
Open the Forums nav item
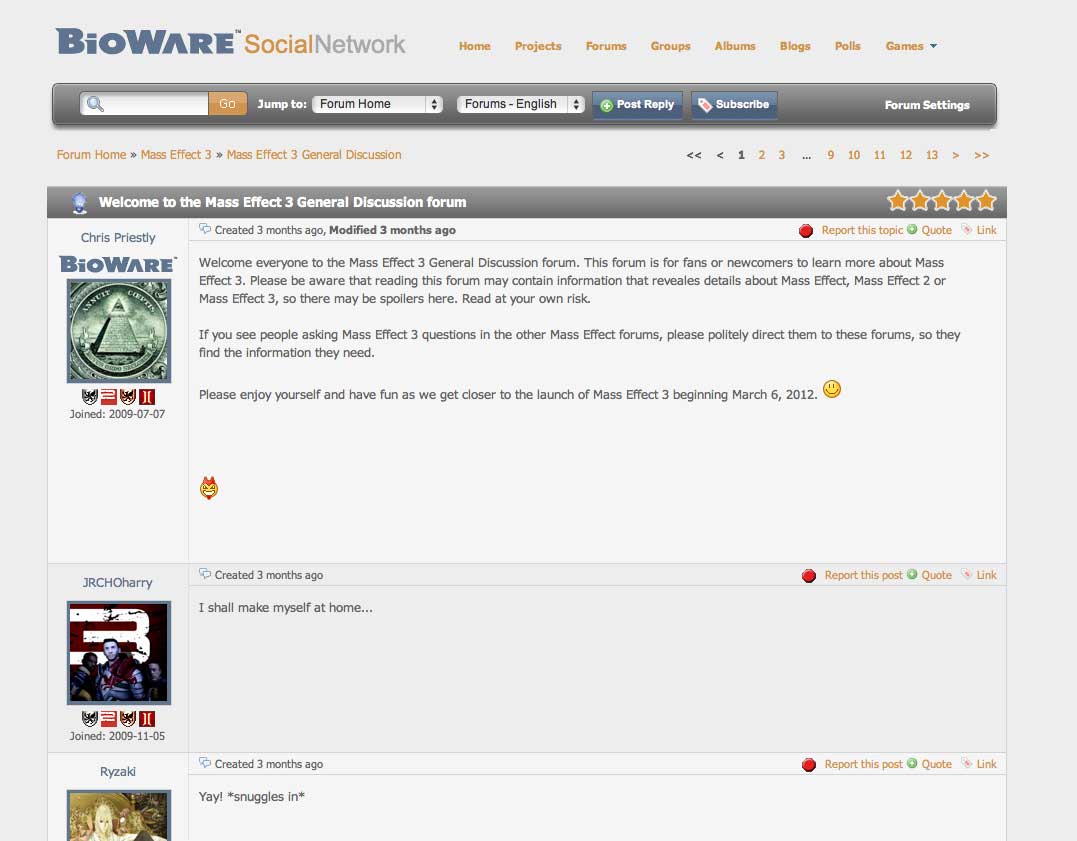point(606,46)
